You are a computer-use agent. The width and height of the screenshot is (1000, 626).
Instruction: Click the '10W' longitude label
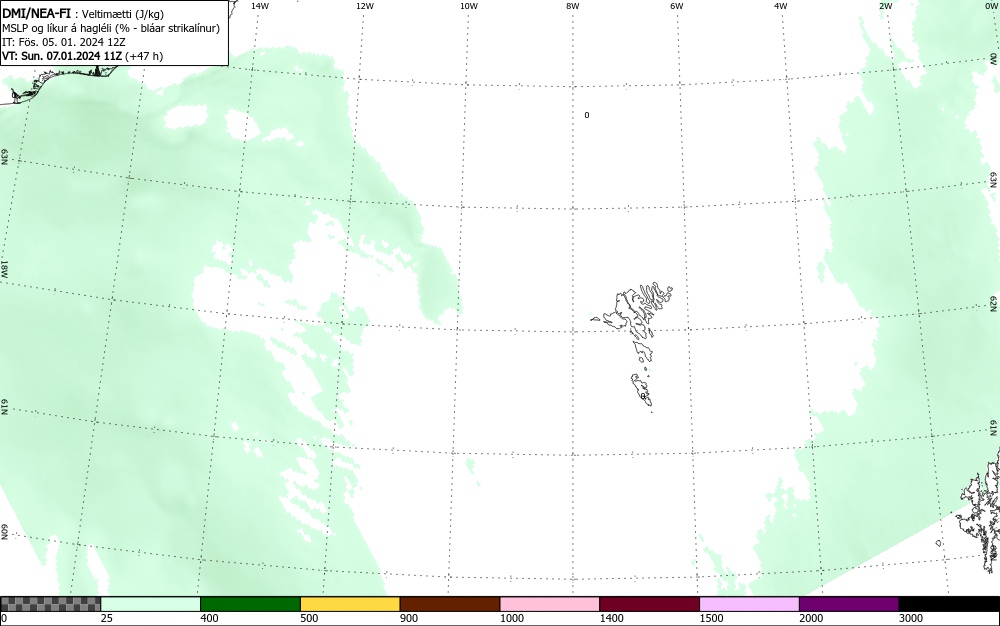[x=469, y=6]
